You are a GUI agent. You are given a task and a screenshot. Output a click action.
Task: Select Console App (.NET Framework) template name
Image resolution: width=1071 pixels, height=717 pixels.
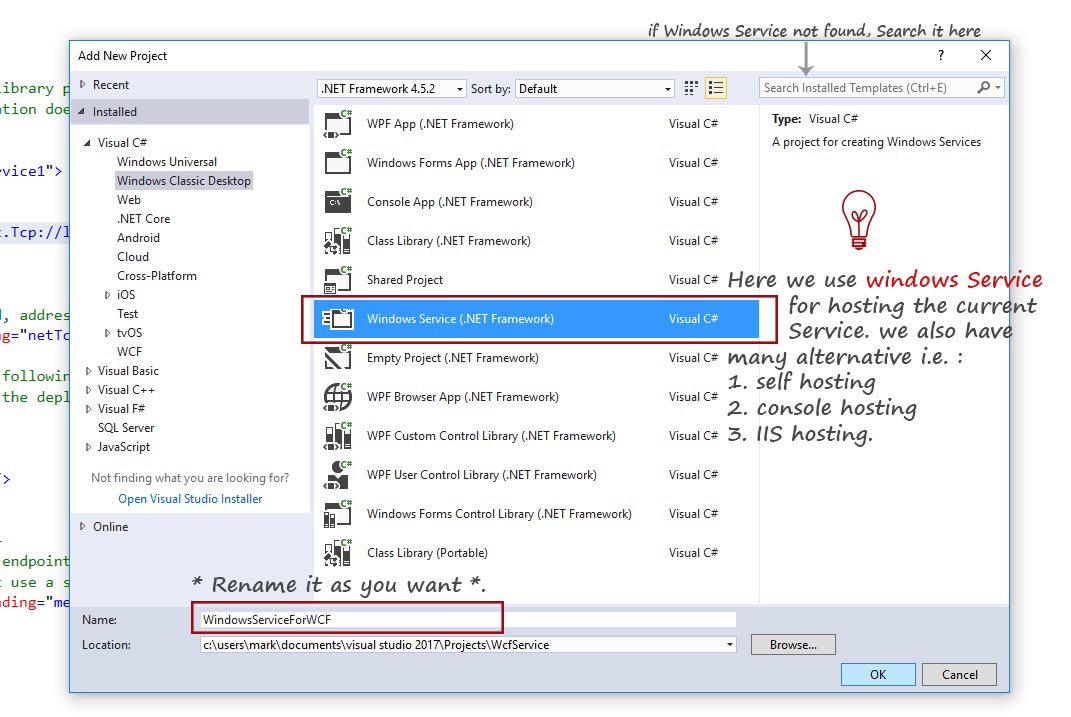click(449, 202)
